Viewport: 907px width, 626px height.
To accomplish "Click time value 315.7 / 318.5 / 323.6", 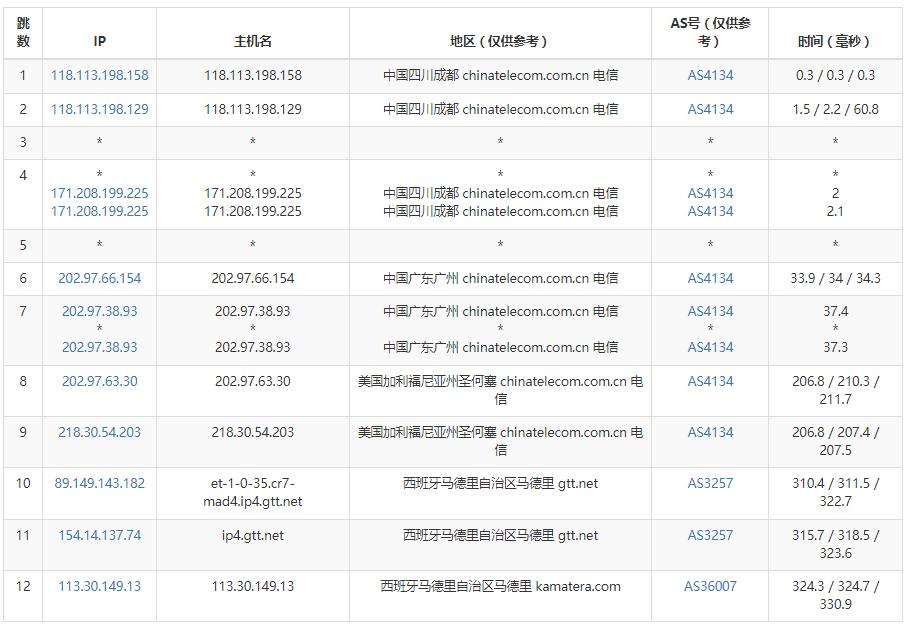I will [x=835, y=544].
